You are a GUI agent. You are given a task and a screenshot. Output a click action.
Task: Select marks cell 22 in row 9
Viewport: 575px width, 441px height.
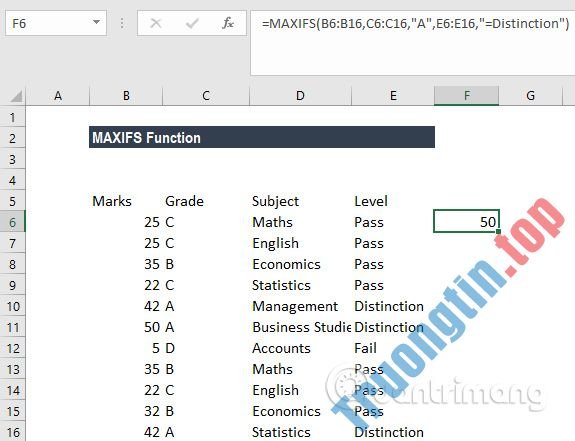(126, 285)
